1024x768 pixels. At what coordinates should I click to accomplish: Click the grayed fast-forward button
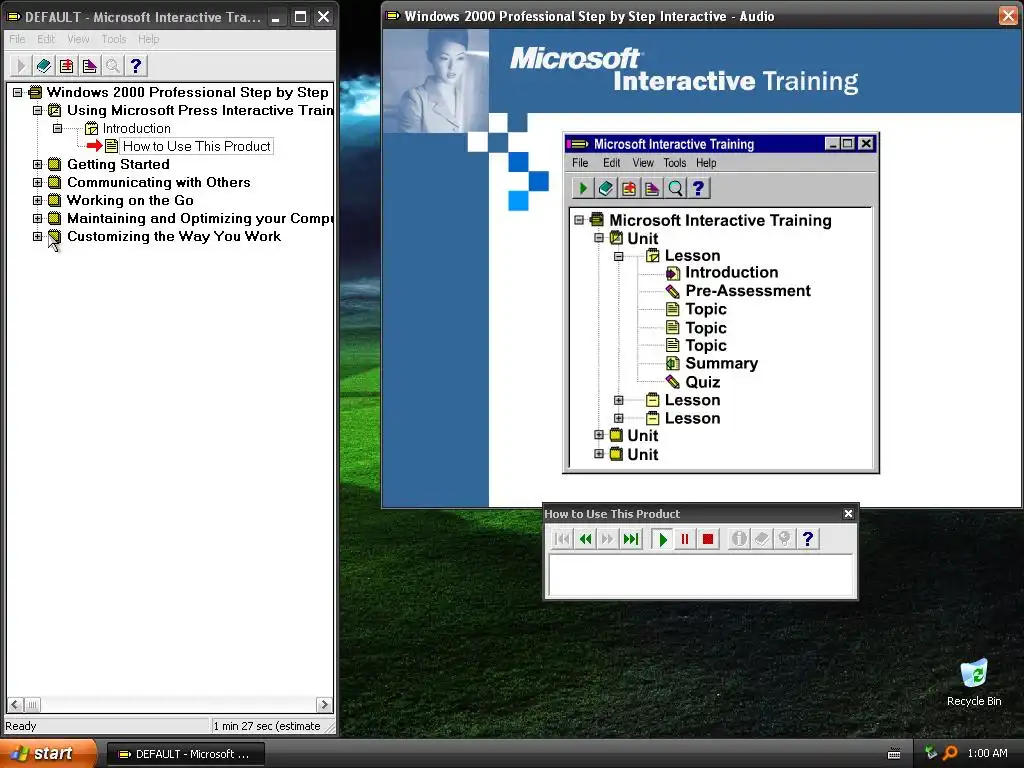(x=608, y=539)
